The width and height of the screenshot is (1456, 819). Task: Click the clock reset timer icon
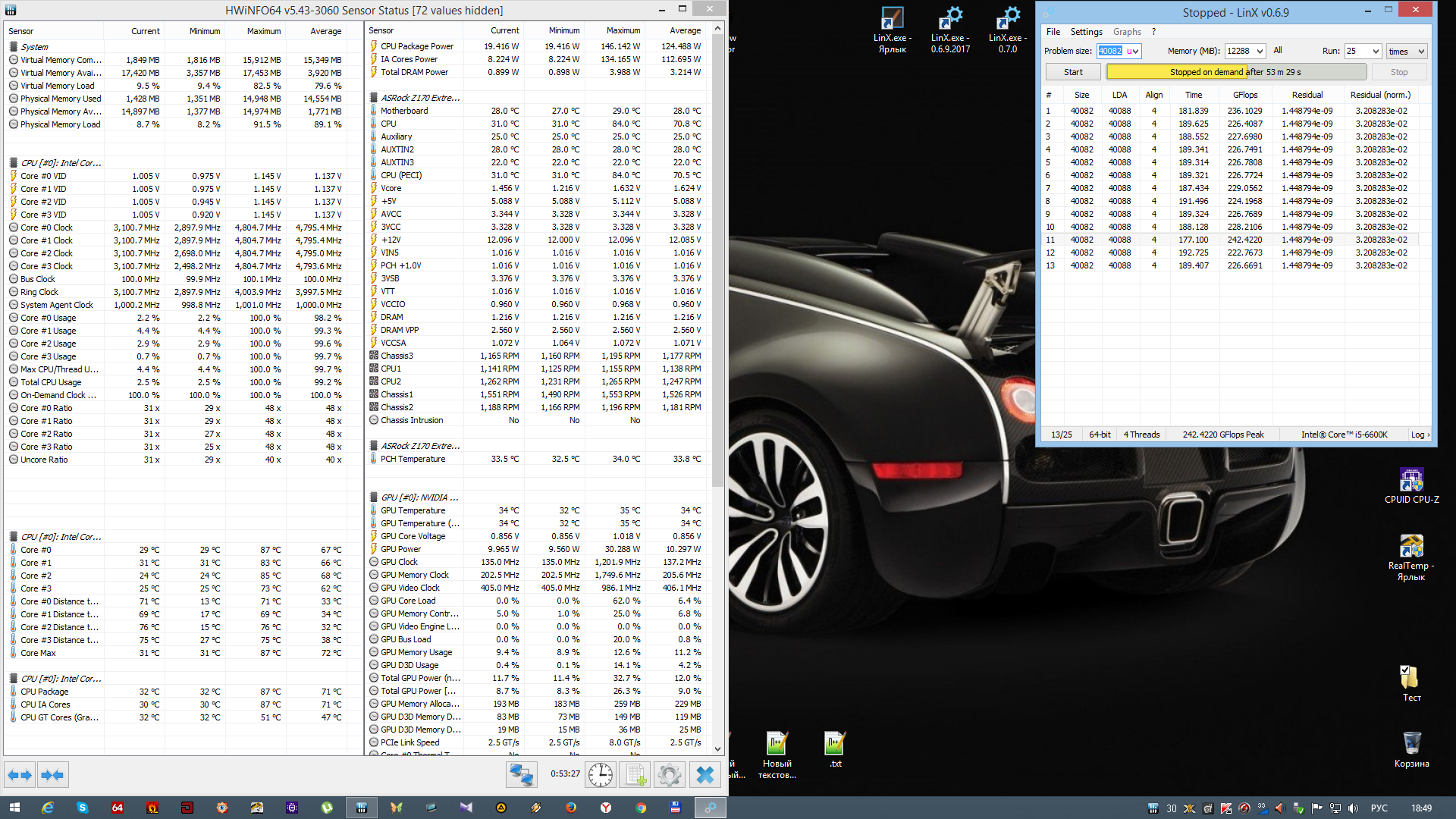pos(601,775)
